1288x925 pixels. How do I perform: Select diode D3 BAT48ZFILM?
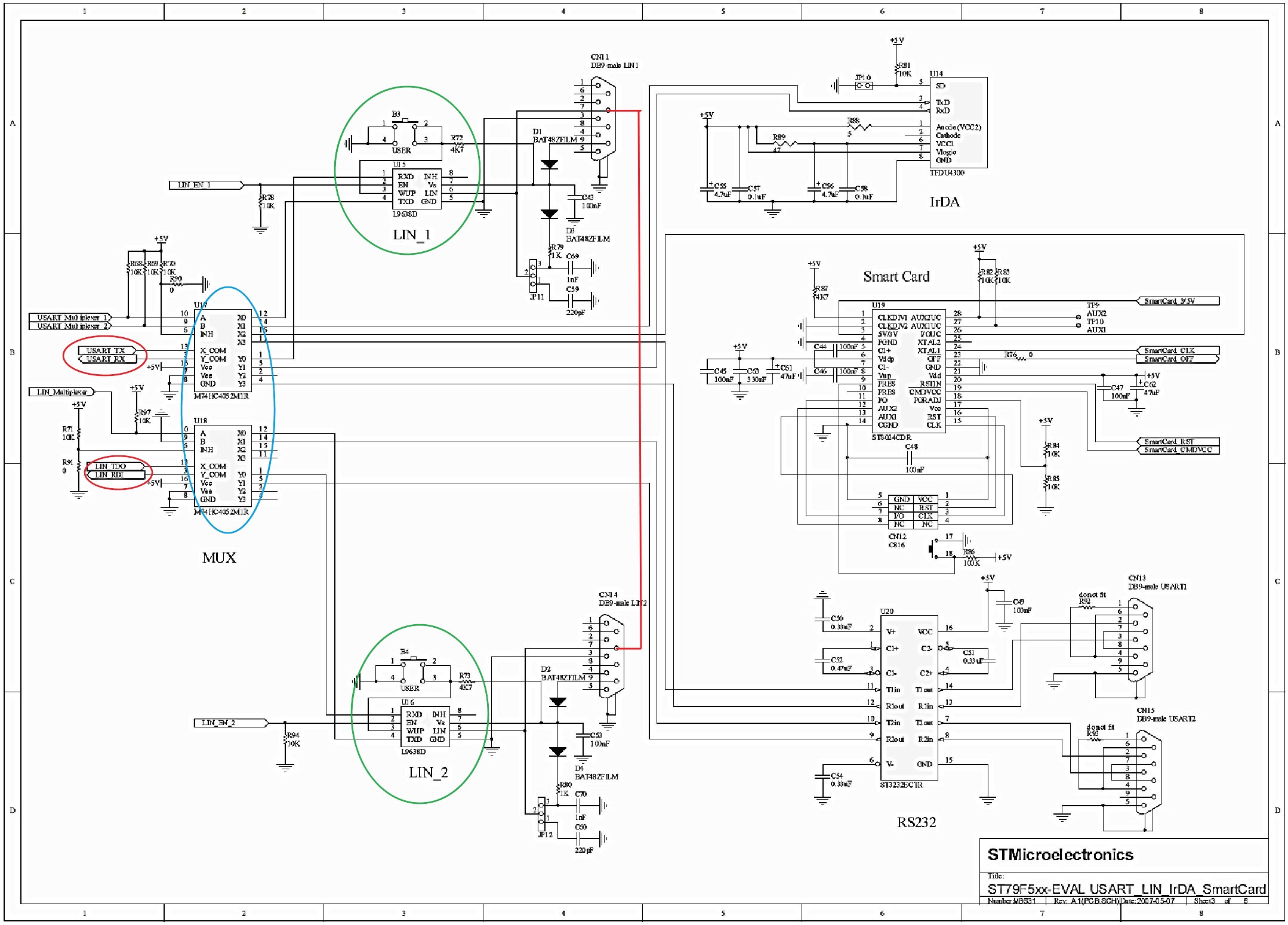pos(549,214)
